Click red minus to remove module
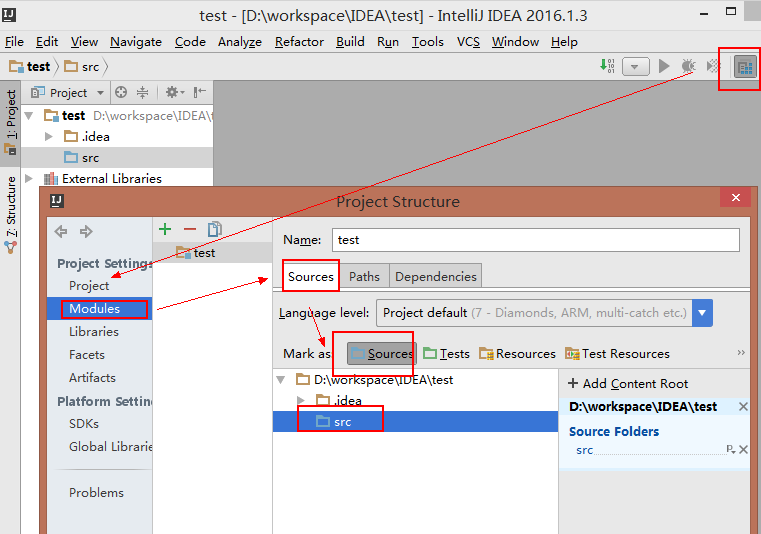Viewport: 761px width, 534px height. coord(190,229)
